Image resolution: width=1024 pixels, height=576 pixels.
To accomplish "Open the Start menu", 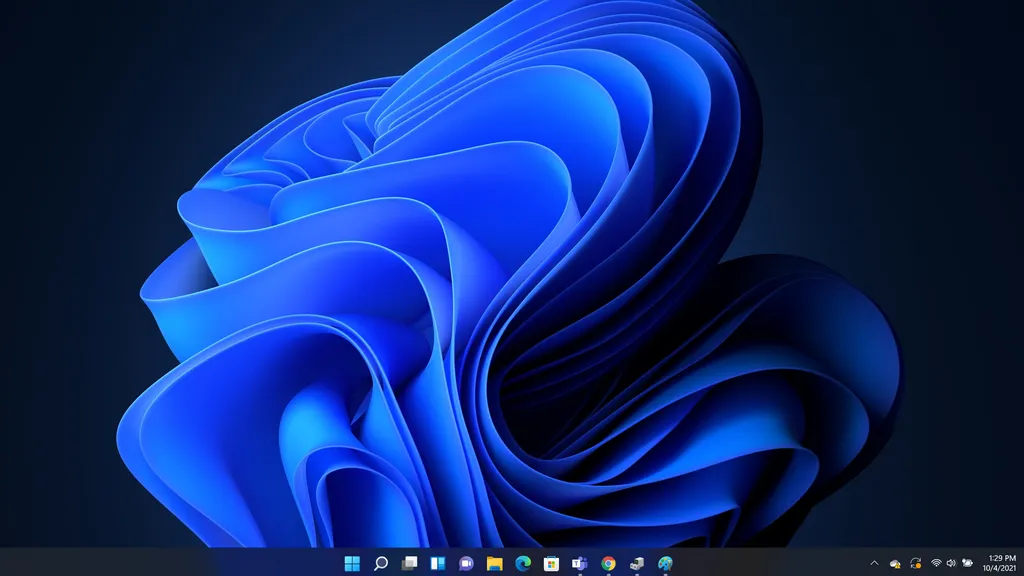I will (353, 563).
